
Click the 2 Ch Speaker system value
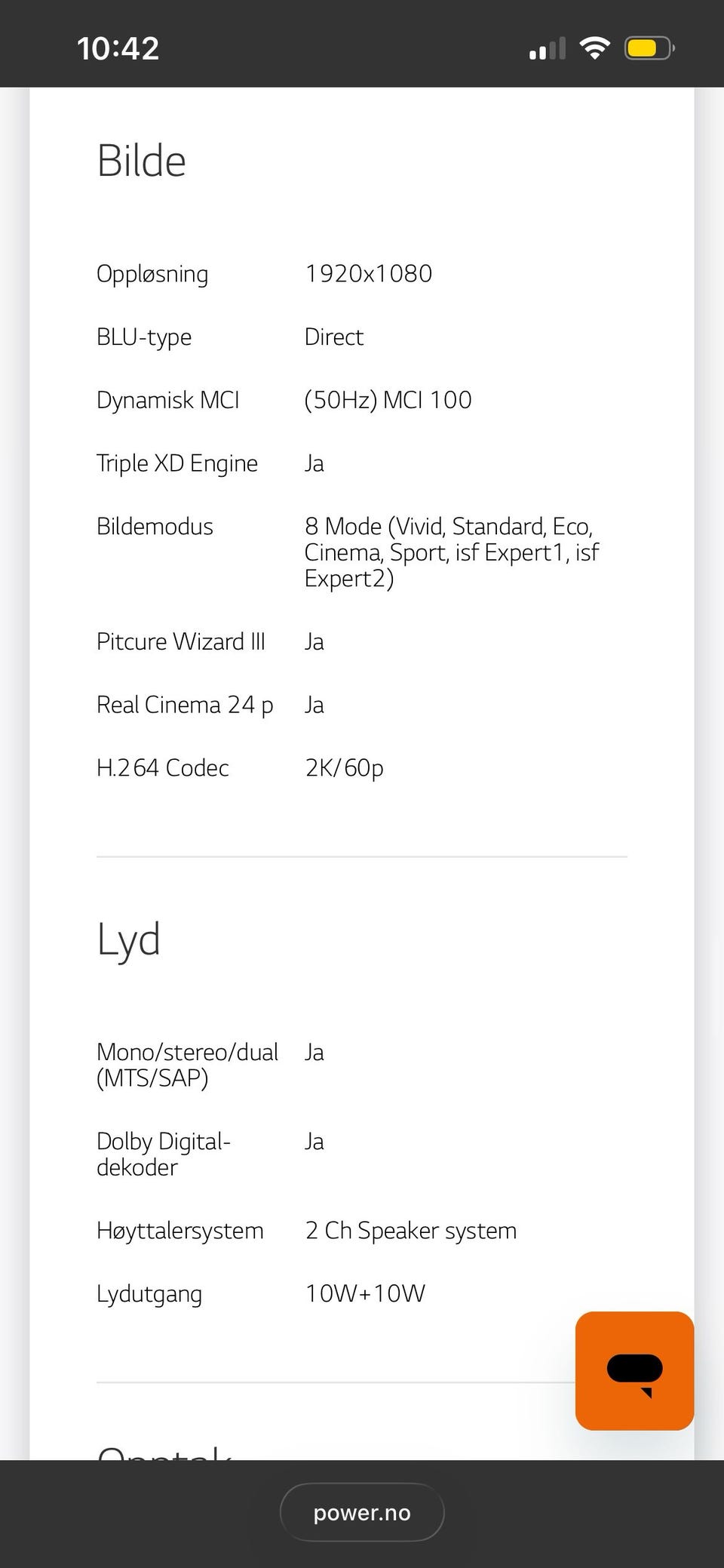tap(411, 1231)
